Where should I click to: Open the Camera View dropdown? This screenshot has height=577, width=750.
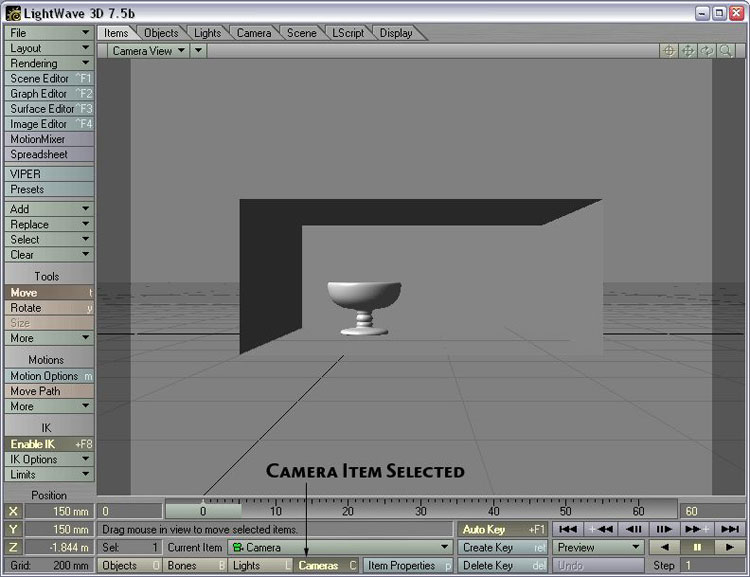(x=149, y=51)
